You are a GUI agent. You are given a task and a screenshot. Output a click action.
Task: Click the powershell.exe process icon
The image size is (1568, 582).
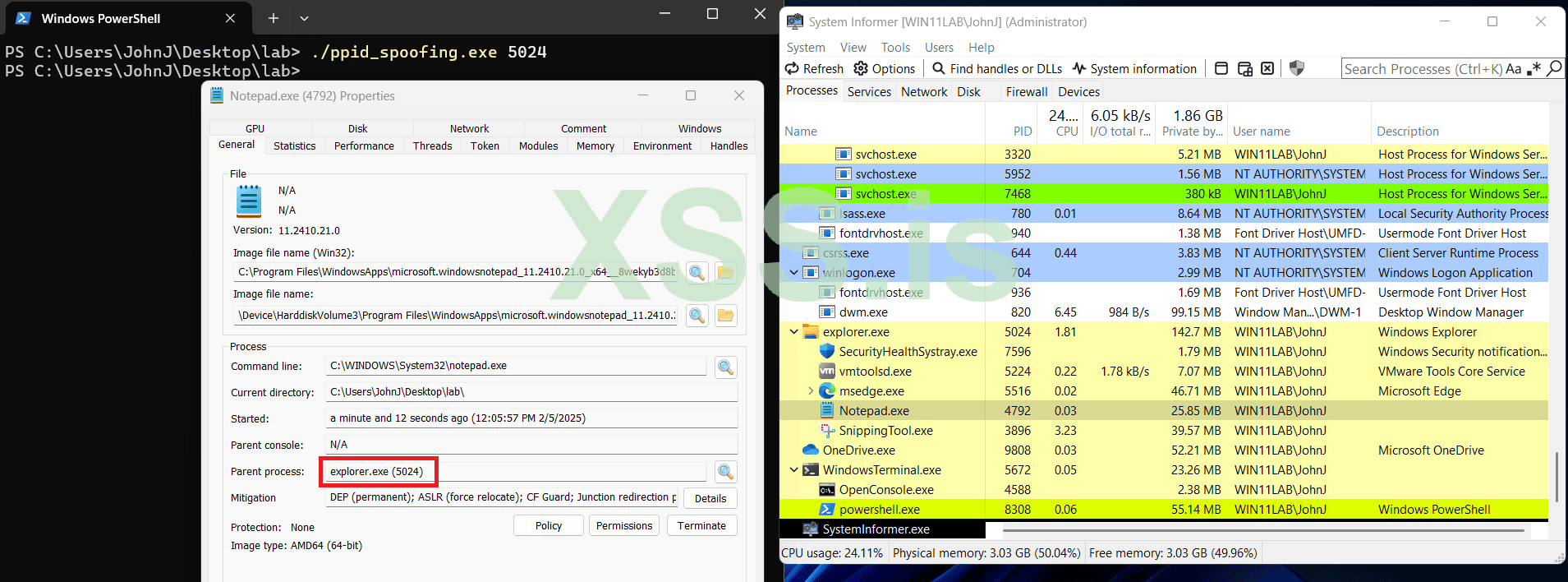click(827, 509)
